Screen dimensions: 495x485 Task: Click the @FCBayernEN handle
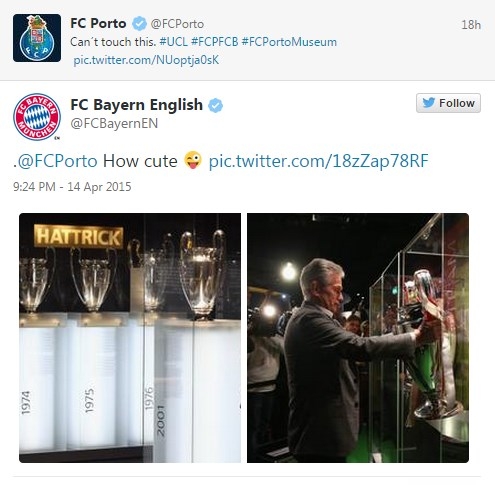click(114, 123)
